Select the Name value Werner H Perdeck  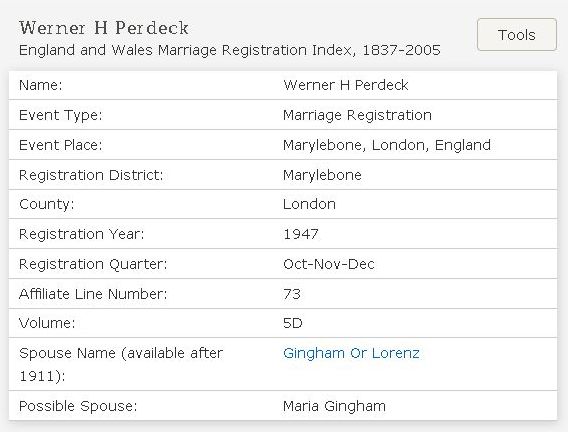tap(346, 85)
